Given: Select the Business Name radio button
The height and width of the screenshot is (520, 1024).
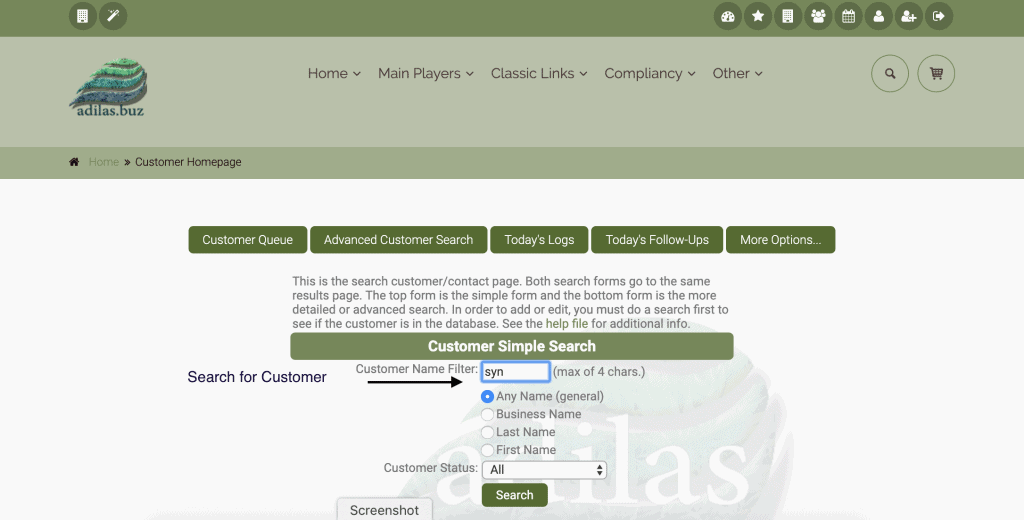Looking at the screenshot, I should tap(487, 414).
